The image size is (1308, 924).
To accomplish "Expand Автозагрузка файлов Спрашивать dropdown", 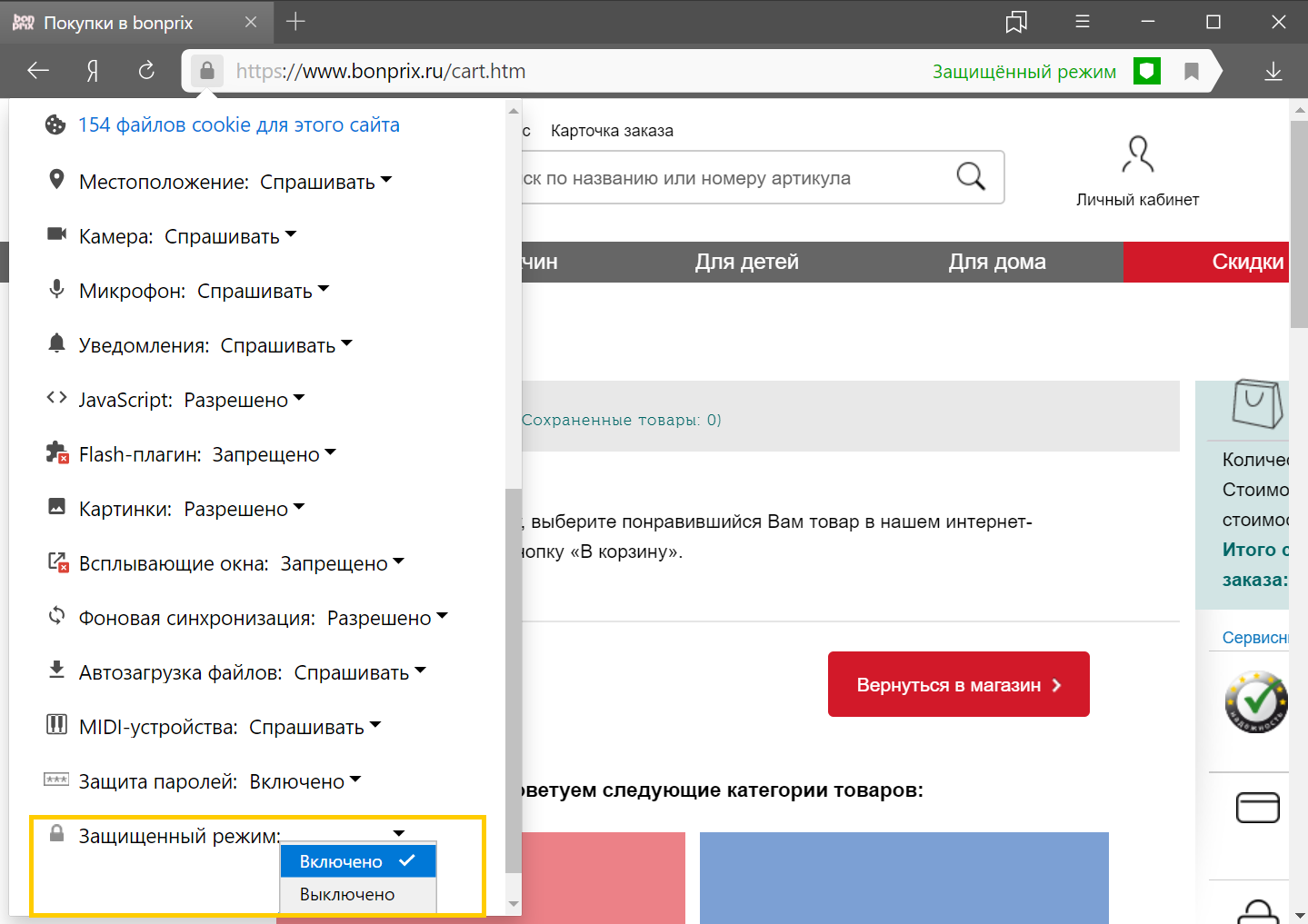I will pyautogui.click(x=361, y=672).
